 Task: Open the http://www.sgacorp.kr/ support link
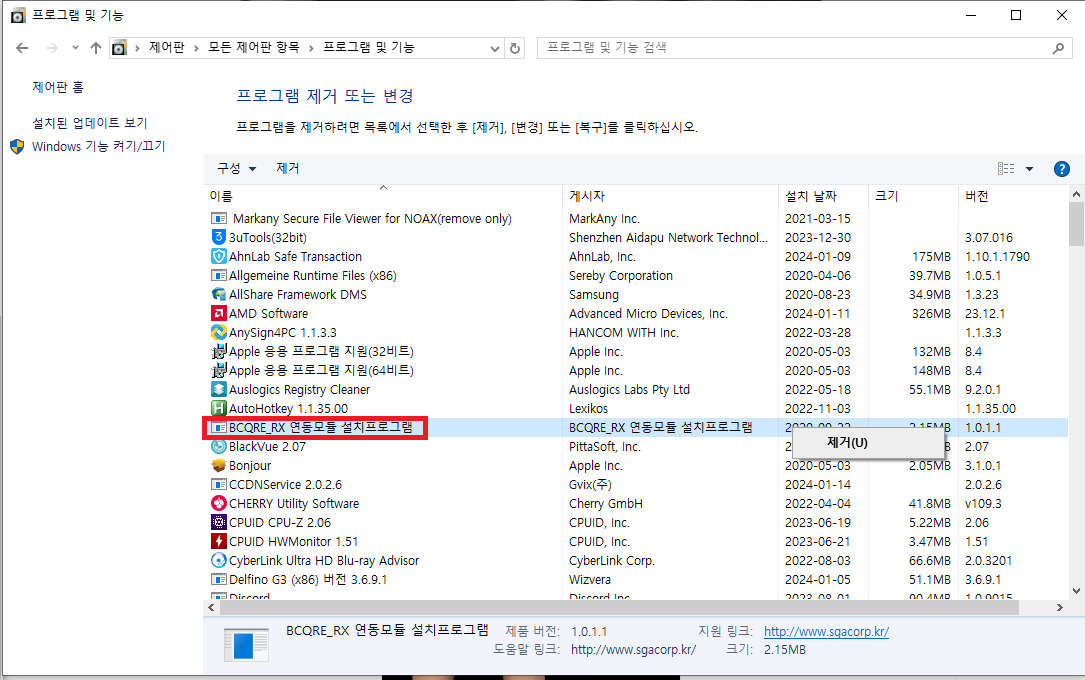(x=826, y=632)
